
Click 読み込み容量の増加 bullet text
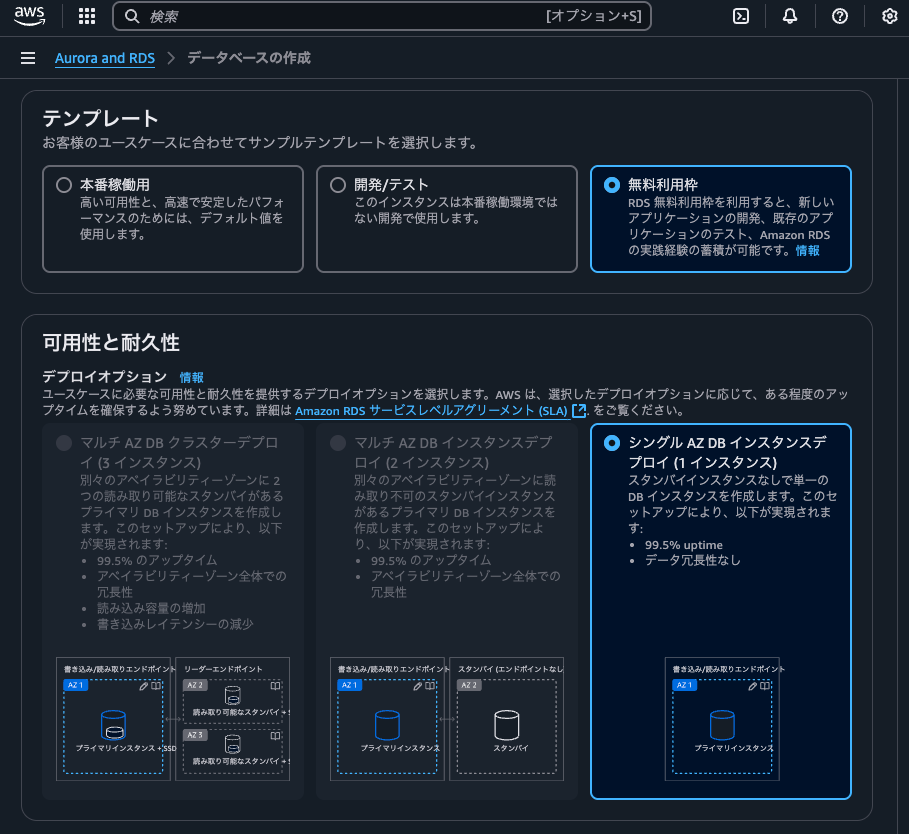coord(151,608)
